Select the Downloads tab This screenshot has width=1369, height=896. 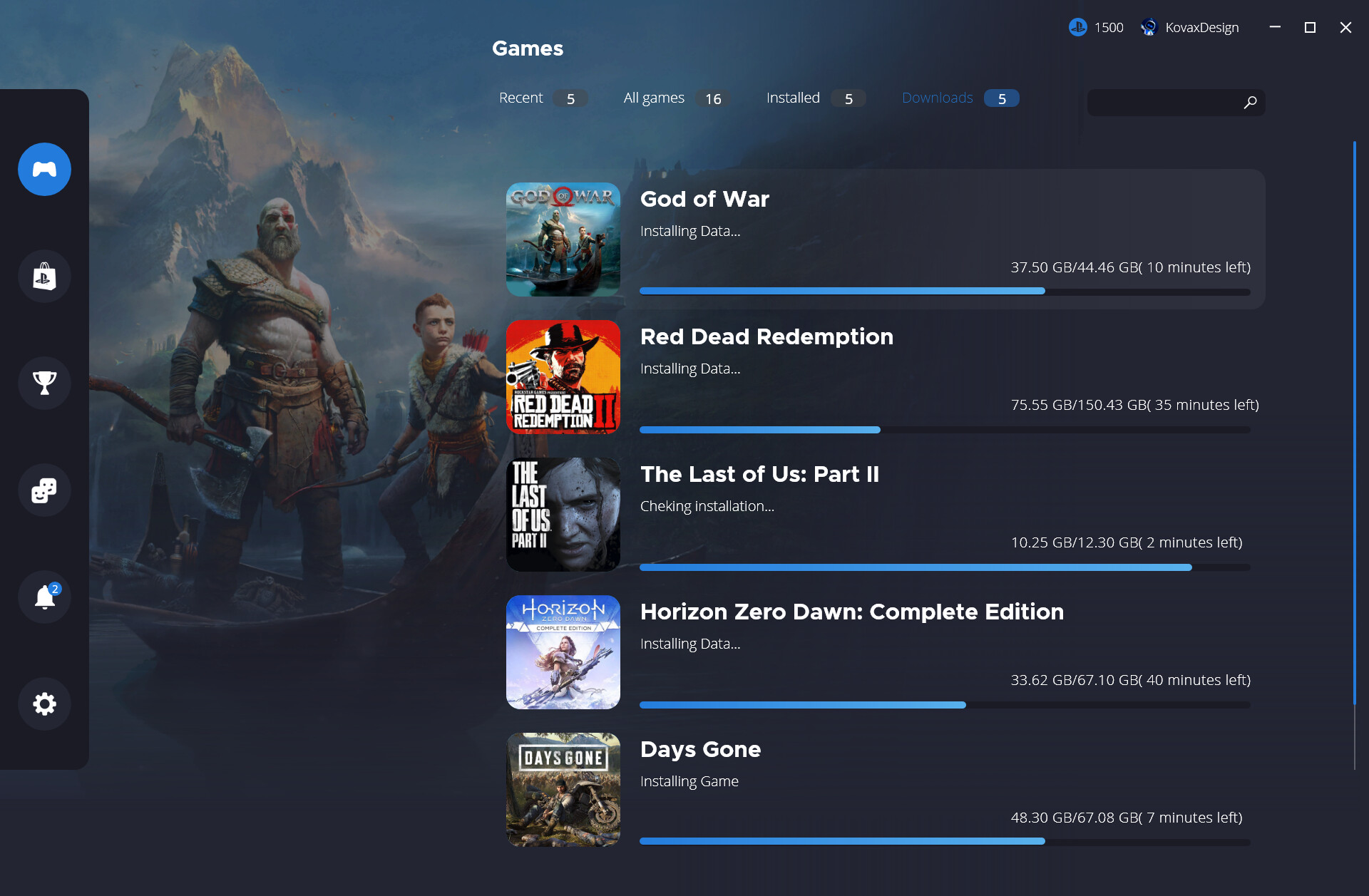coord(937,98)
